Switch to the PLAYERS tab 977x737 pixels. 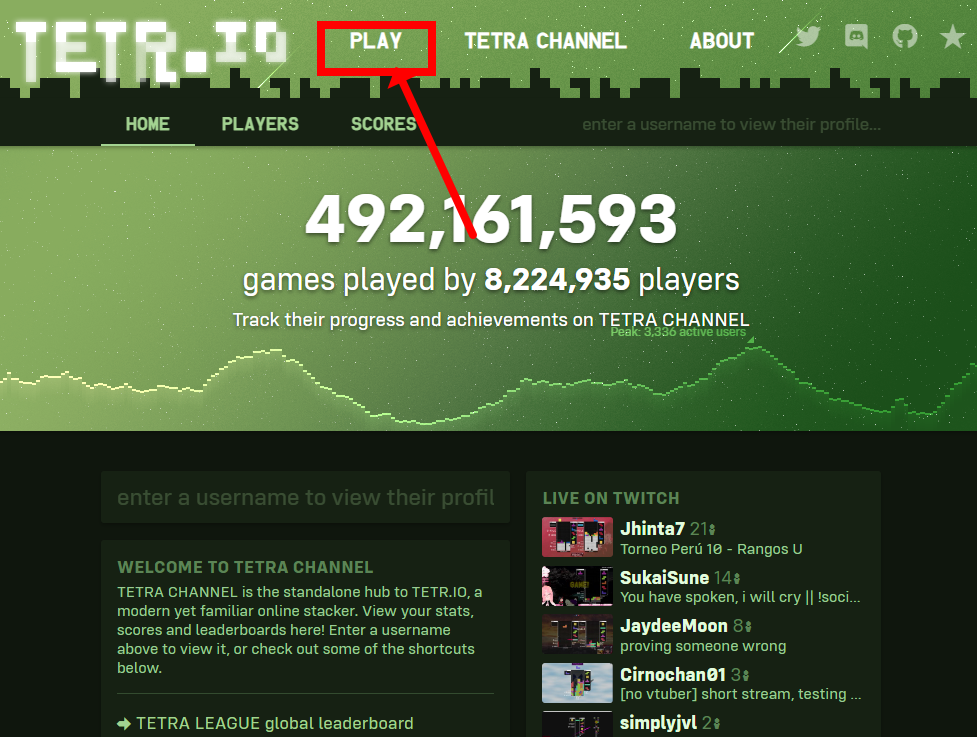point(260,124)
